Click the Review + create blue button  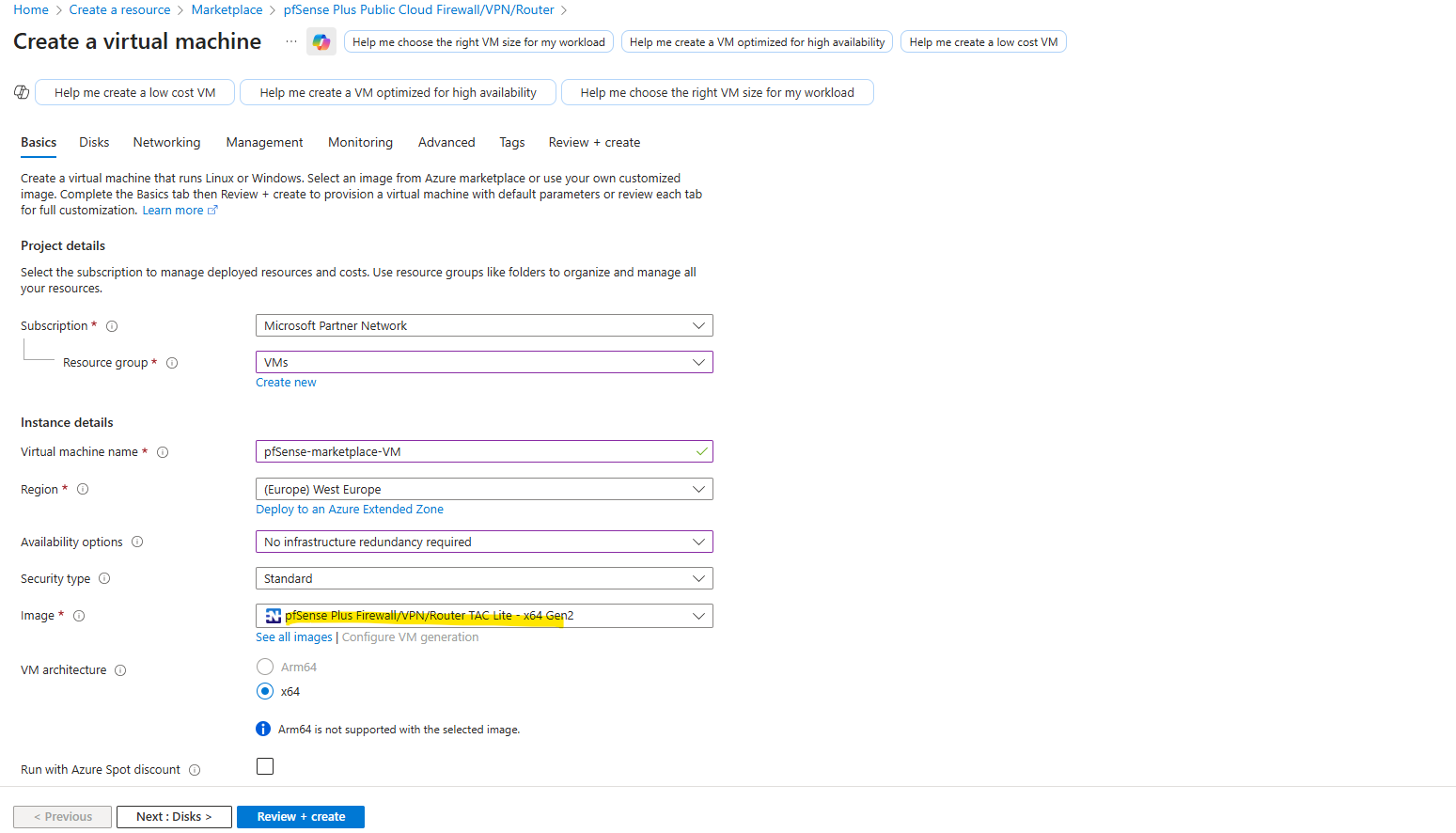point(301,817)
